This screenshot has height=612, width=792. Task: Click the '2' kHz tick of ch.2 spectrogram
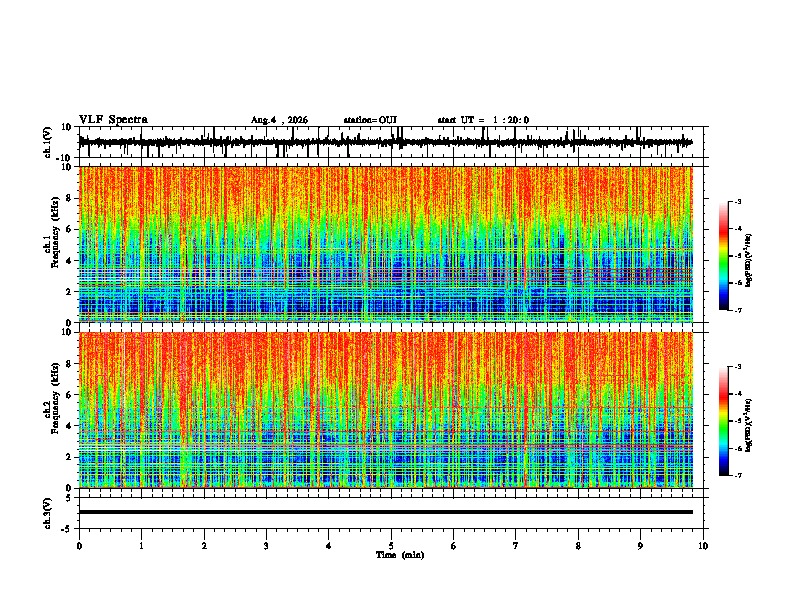coord(70,457)
